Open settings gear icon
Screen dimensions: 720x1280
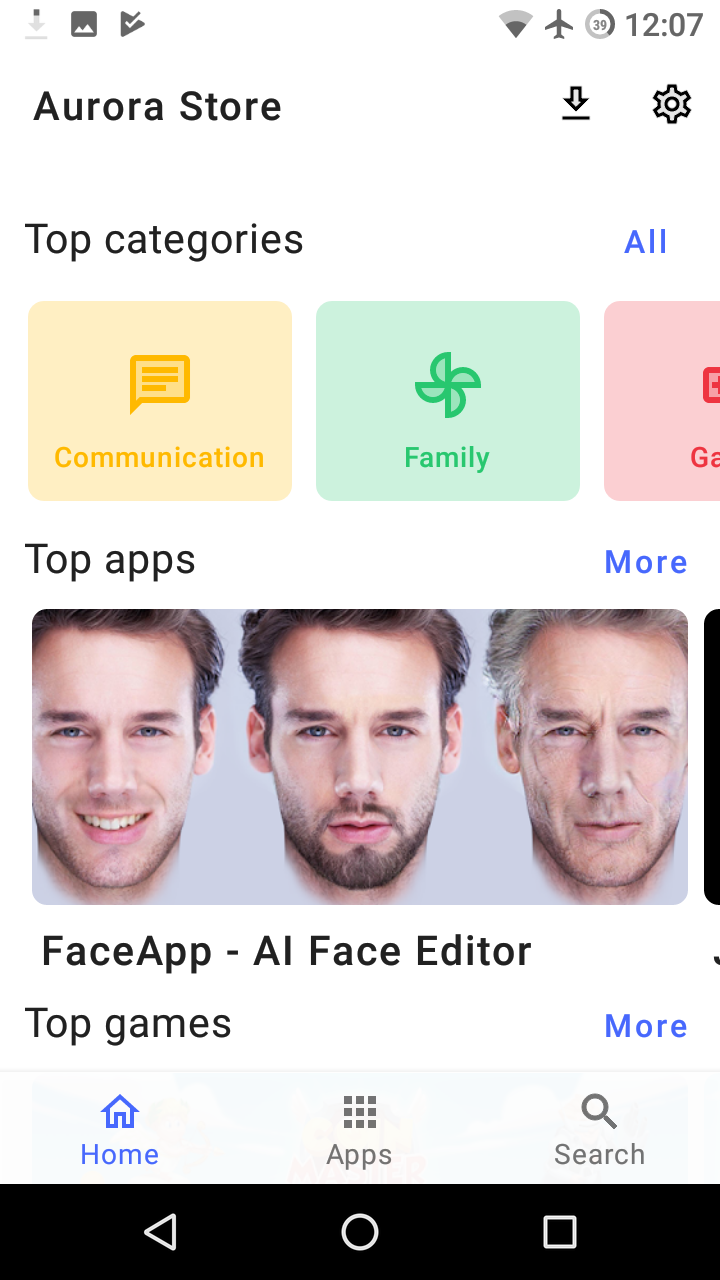click(x=672, y=105)
